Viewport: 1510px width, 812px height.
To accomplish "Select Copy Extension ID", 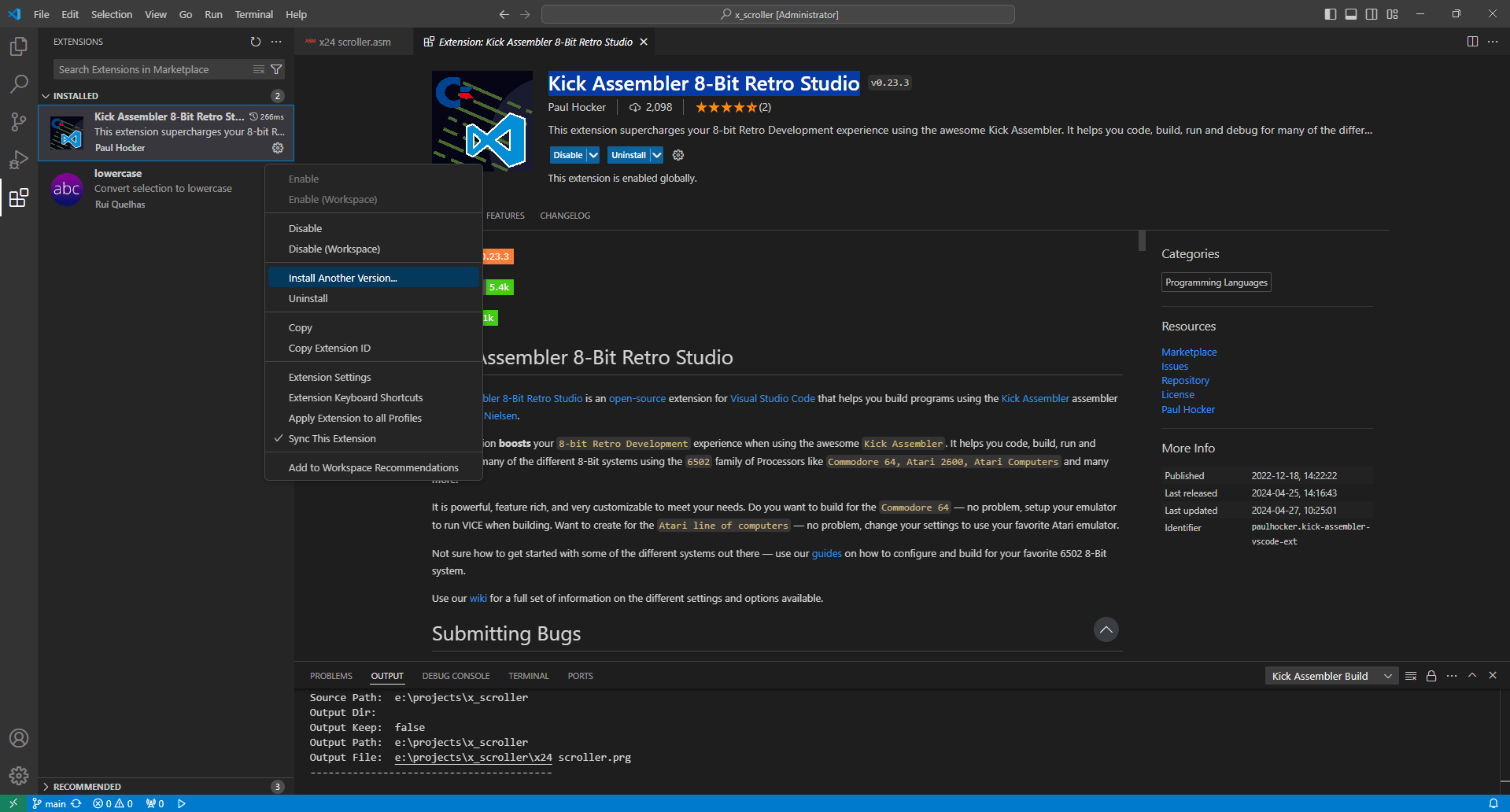I will click(x=373, y=348).
